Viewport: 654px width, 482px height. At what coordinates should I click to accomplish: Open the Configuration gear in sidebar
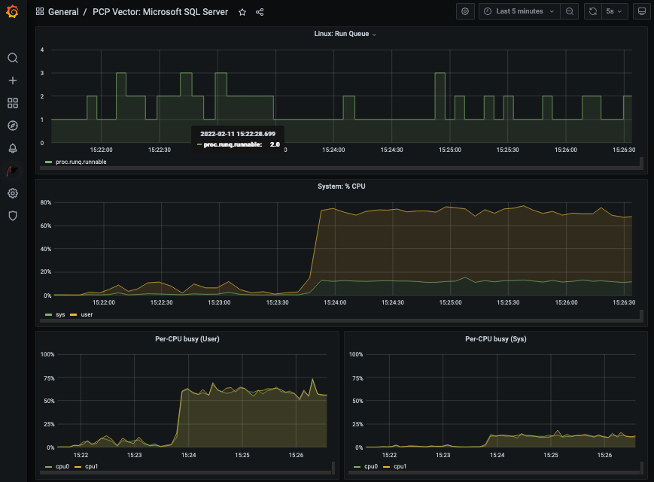tap(13, 193)
